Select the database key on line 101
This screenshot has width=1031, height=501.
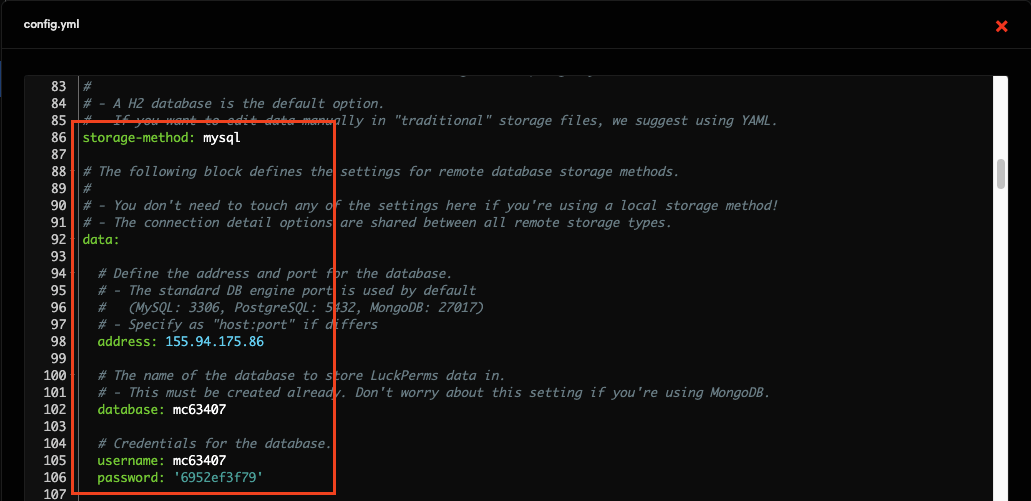130,410
